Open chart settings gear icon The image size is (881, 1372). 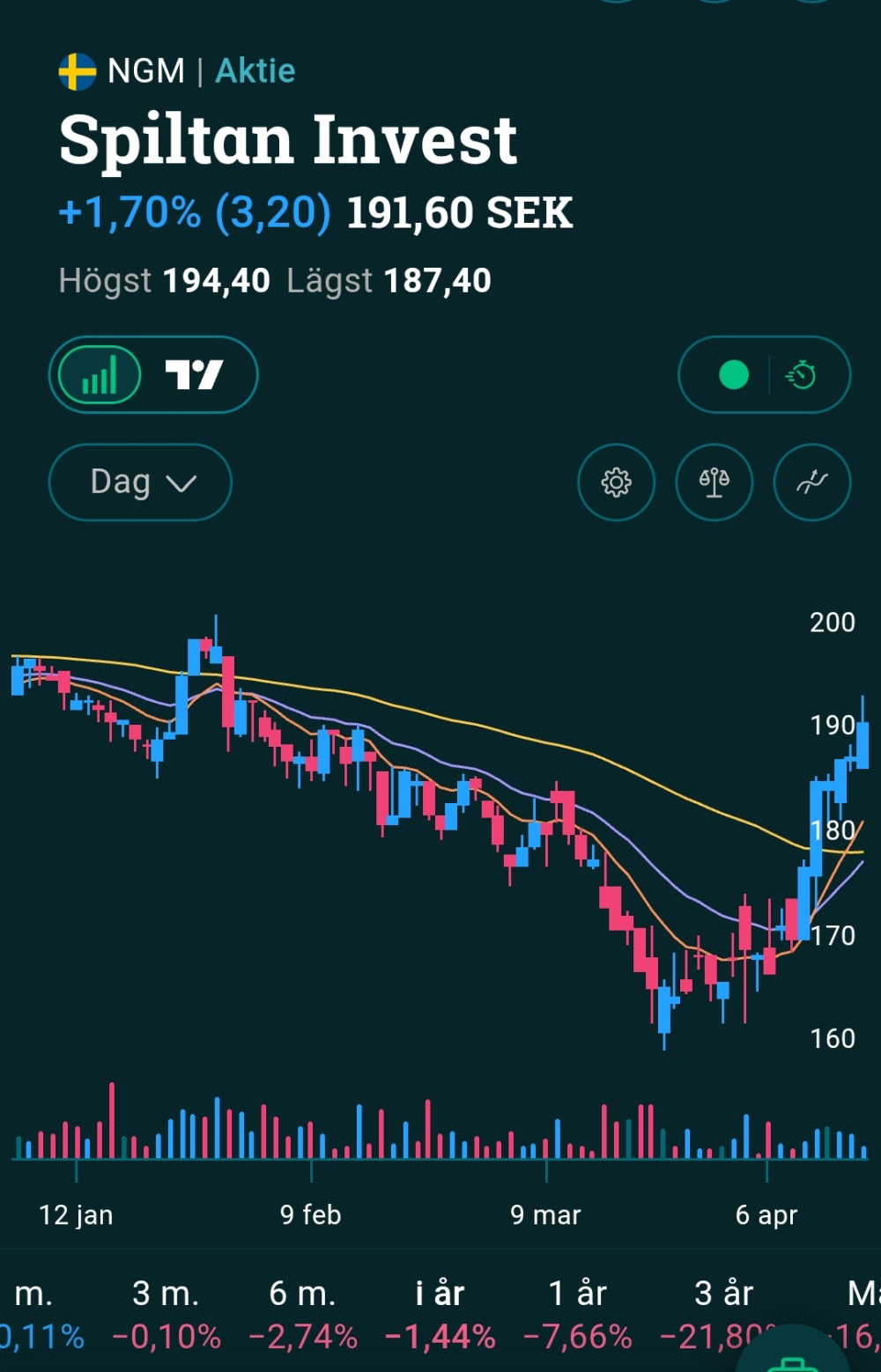616,482
